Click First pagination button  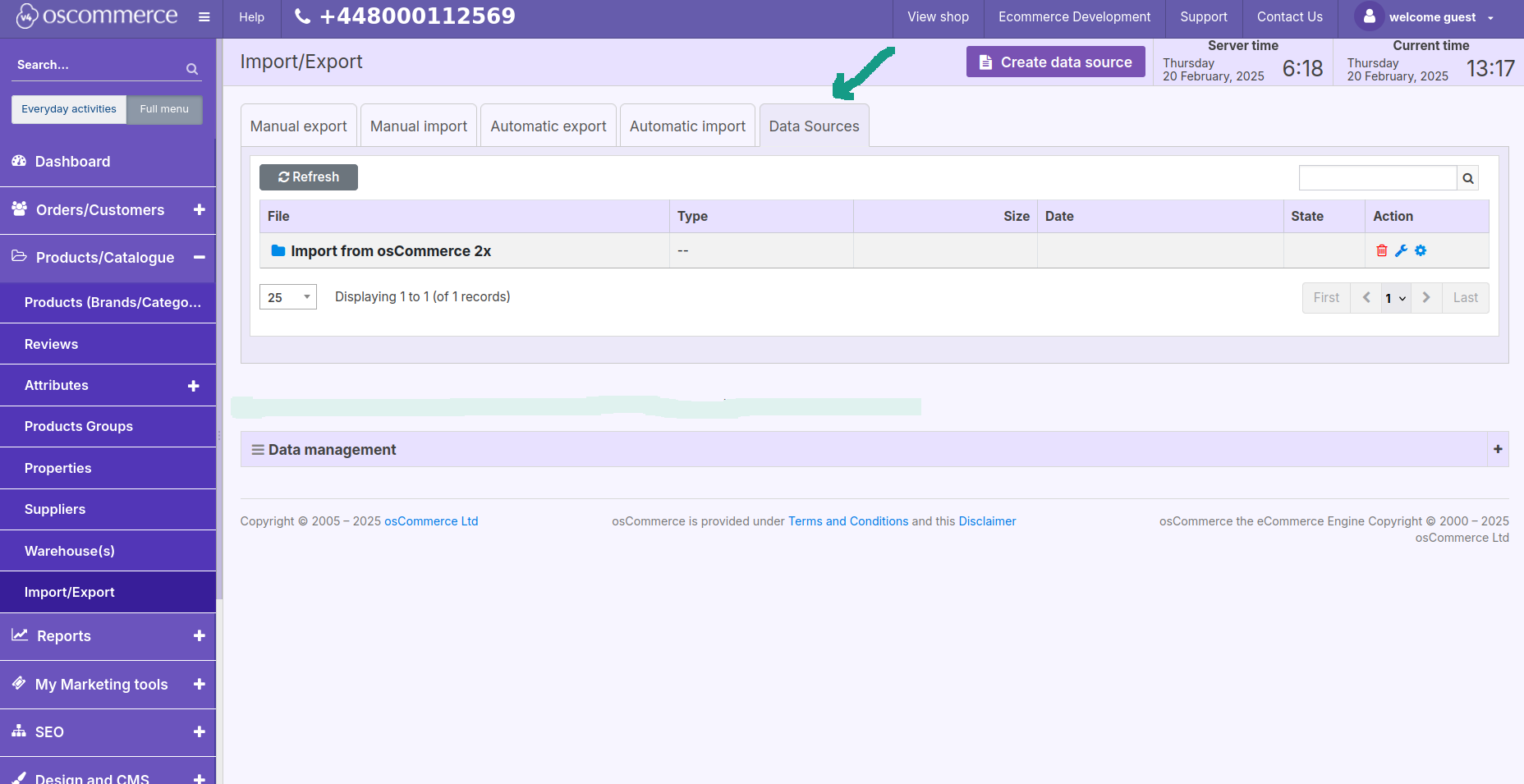tap(1326, 298)
